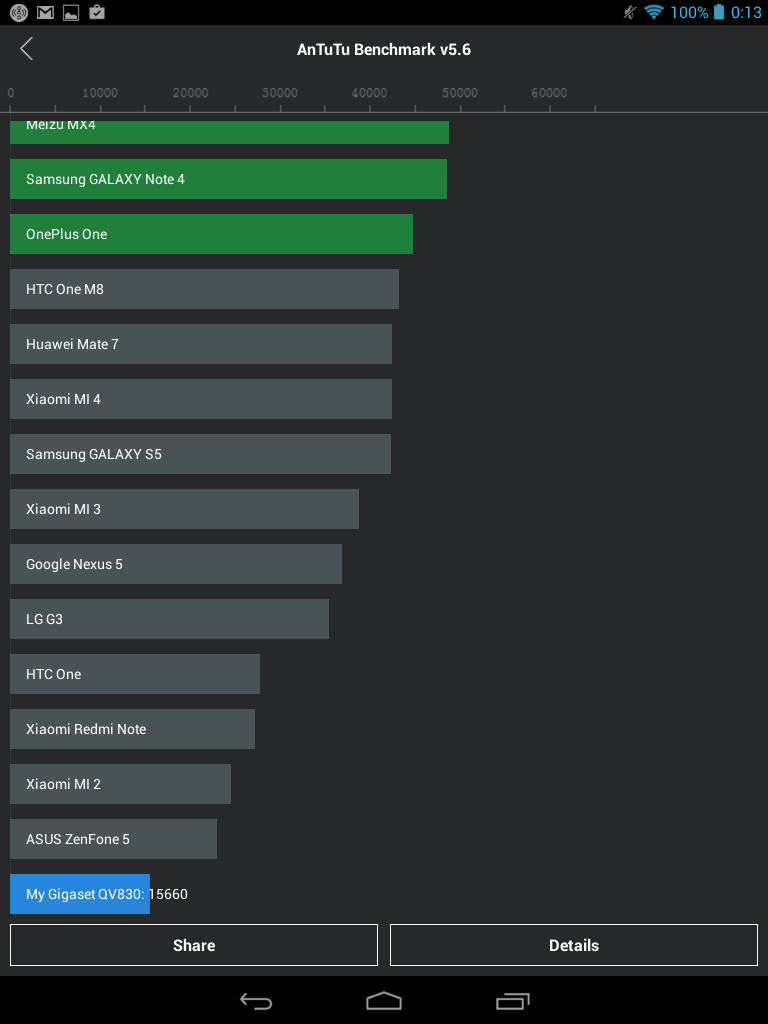Tap the Wi-Fi status icon
The width and height of the screenshot is (768, 1024).
pyautogui.click(x=654, y=13)
